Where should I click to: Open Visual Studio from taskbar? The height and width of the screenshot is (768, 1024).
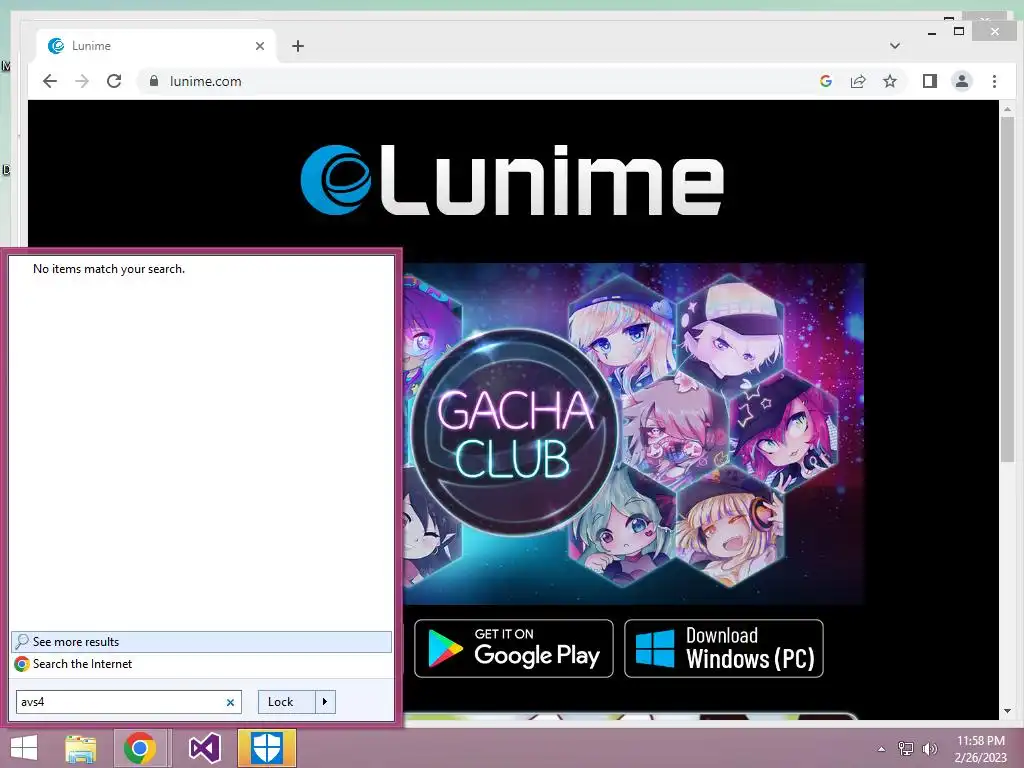(204, 748)
